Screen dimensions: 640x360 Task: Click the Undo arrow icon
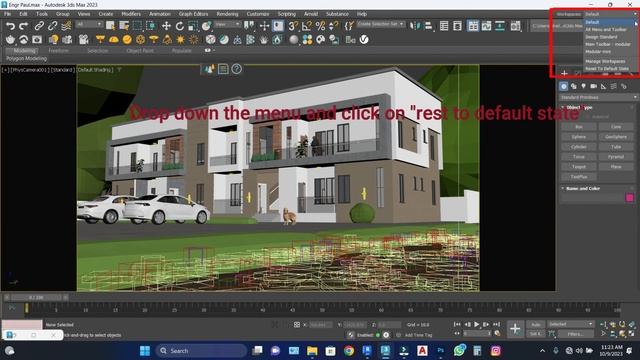tap(10, 26)
